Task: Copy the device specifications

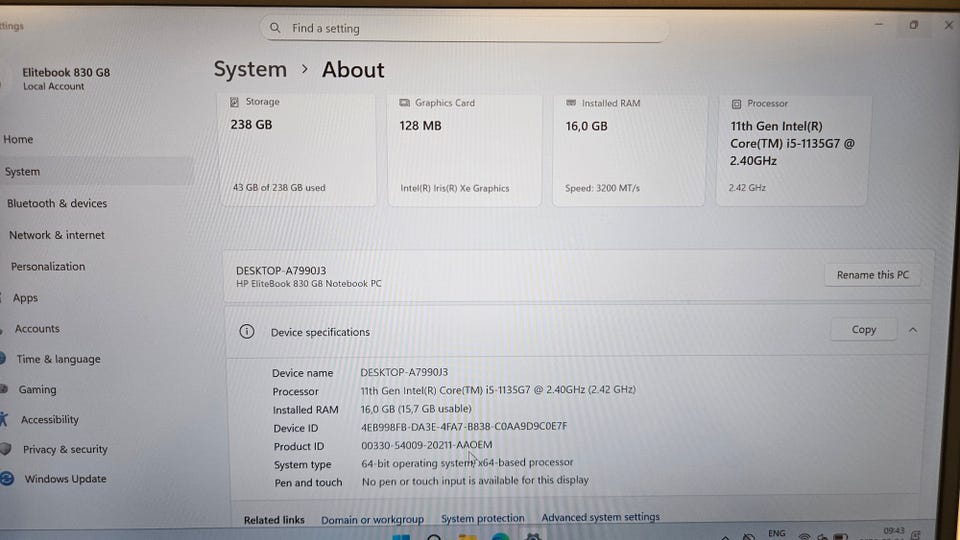Action: 863,329
